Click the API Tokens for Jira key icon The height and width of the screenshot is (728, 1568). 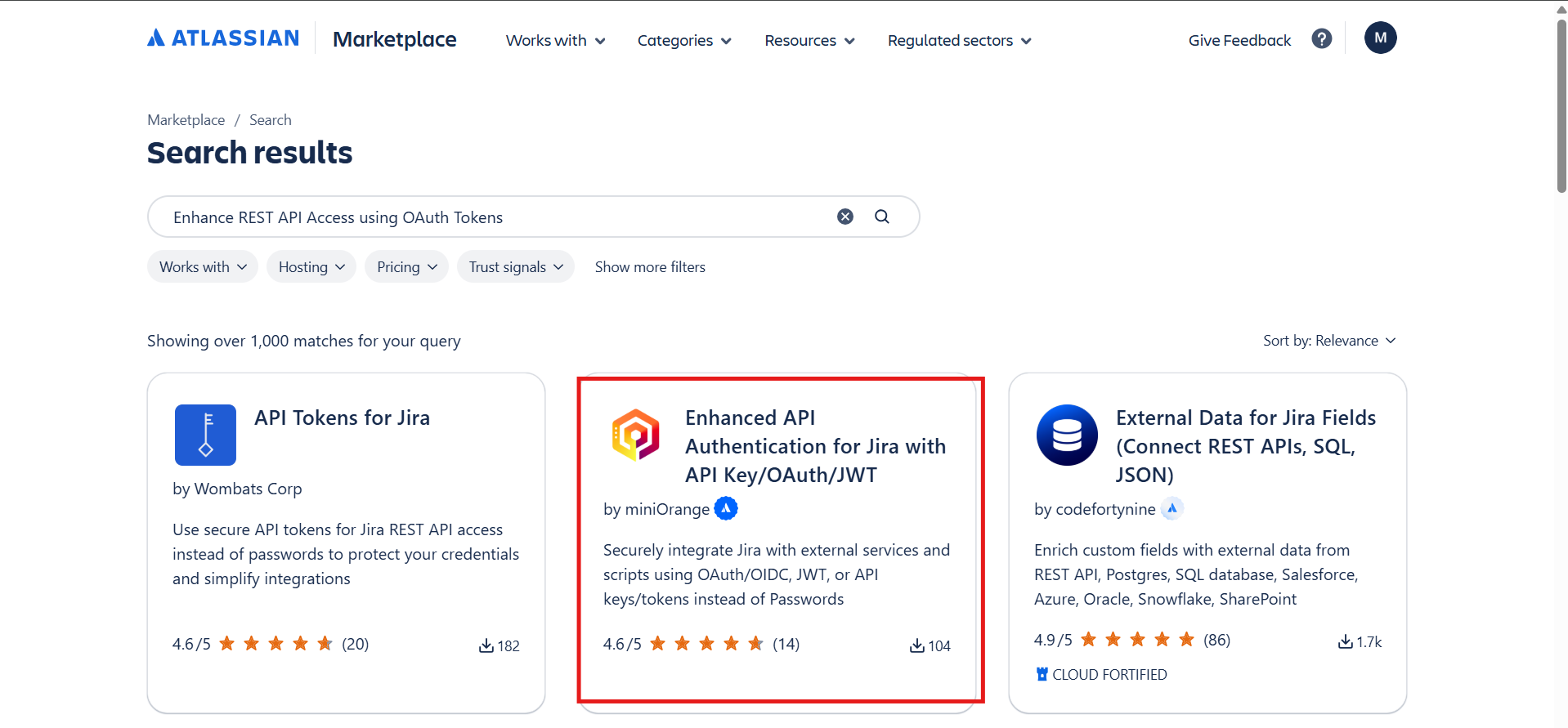[205, 435]
